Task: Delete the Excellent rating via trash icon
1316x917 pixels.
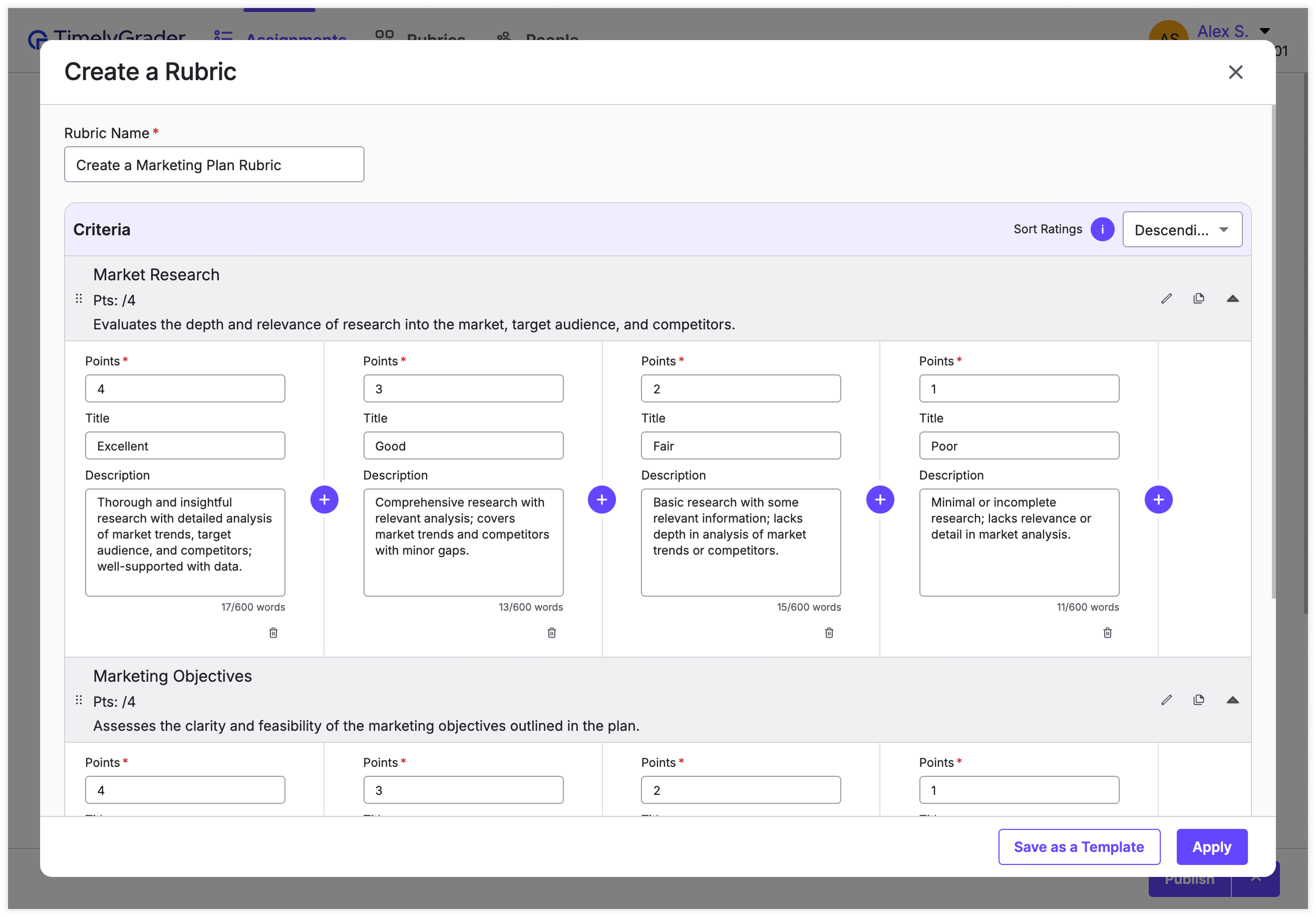Action: pos(273,632)
